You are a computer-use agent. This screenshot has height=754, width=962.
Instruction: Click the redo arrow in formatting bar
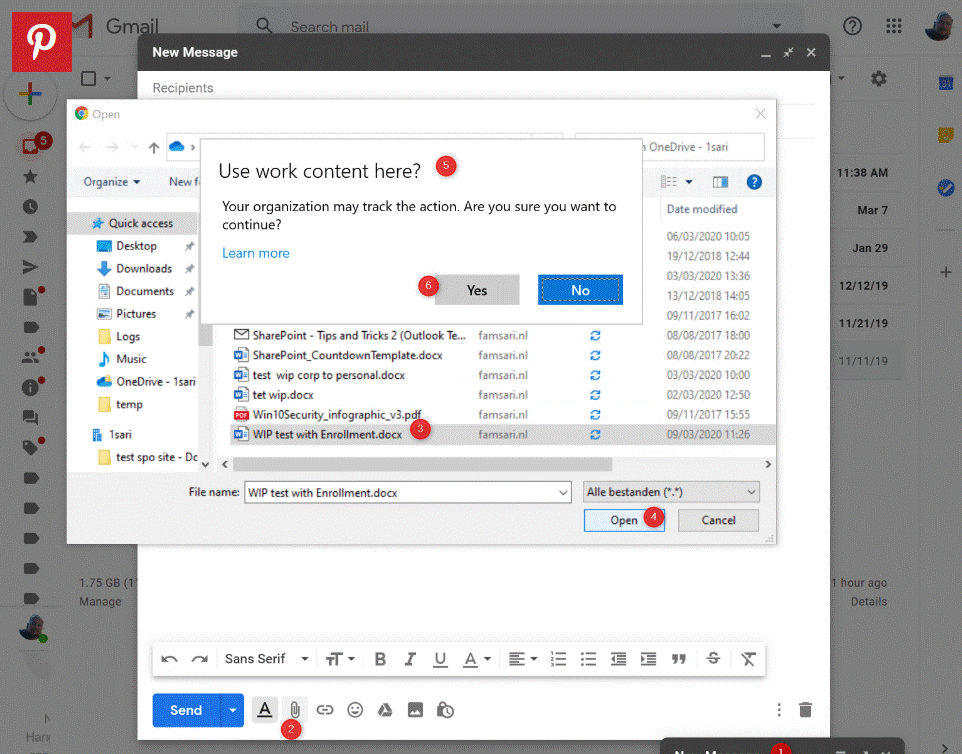pyautogui.click(x=199, y=659)
